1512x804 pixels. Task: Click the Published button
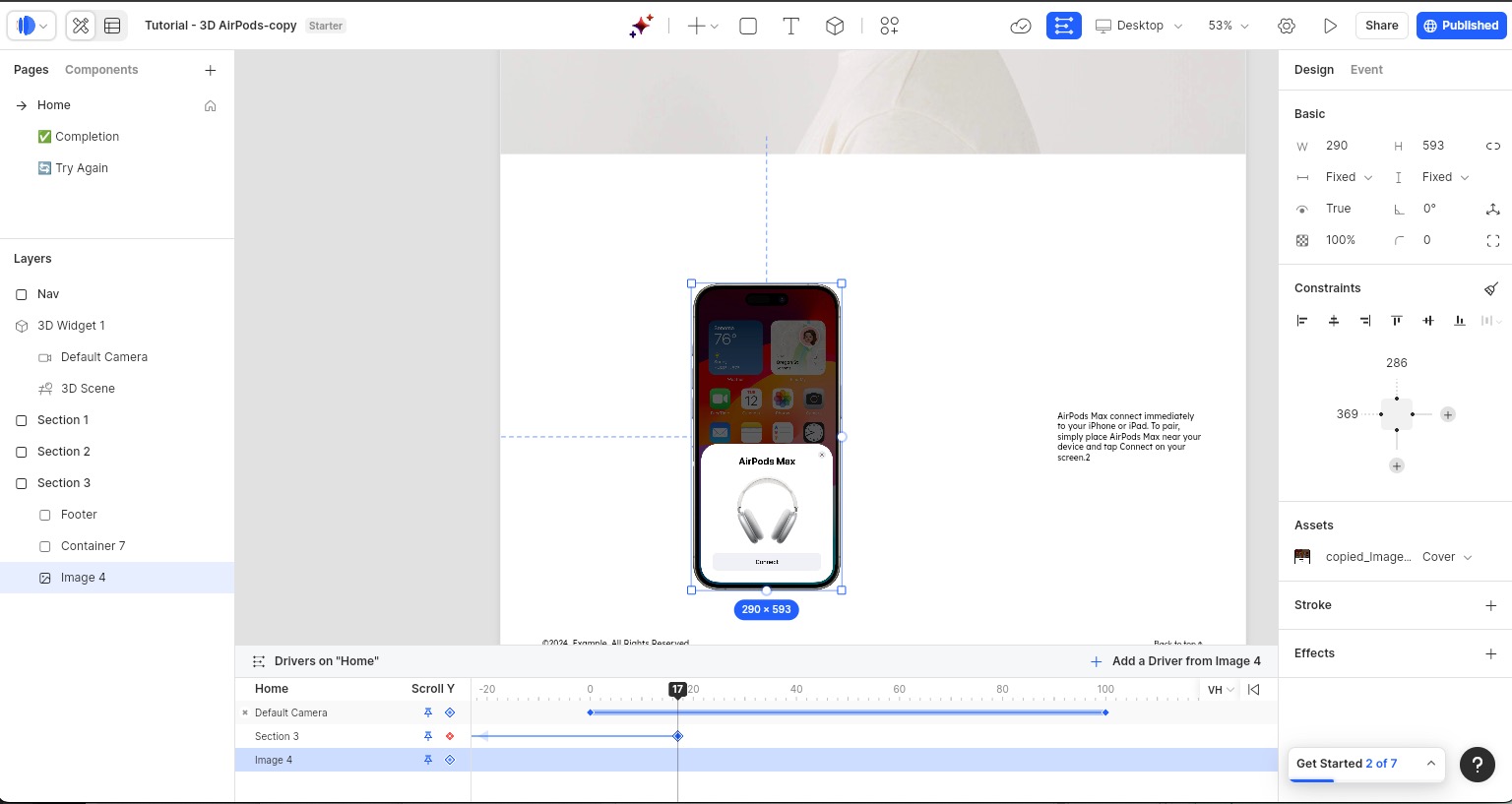(1461, 26)
